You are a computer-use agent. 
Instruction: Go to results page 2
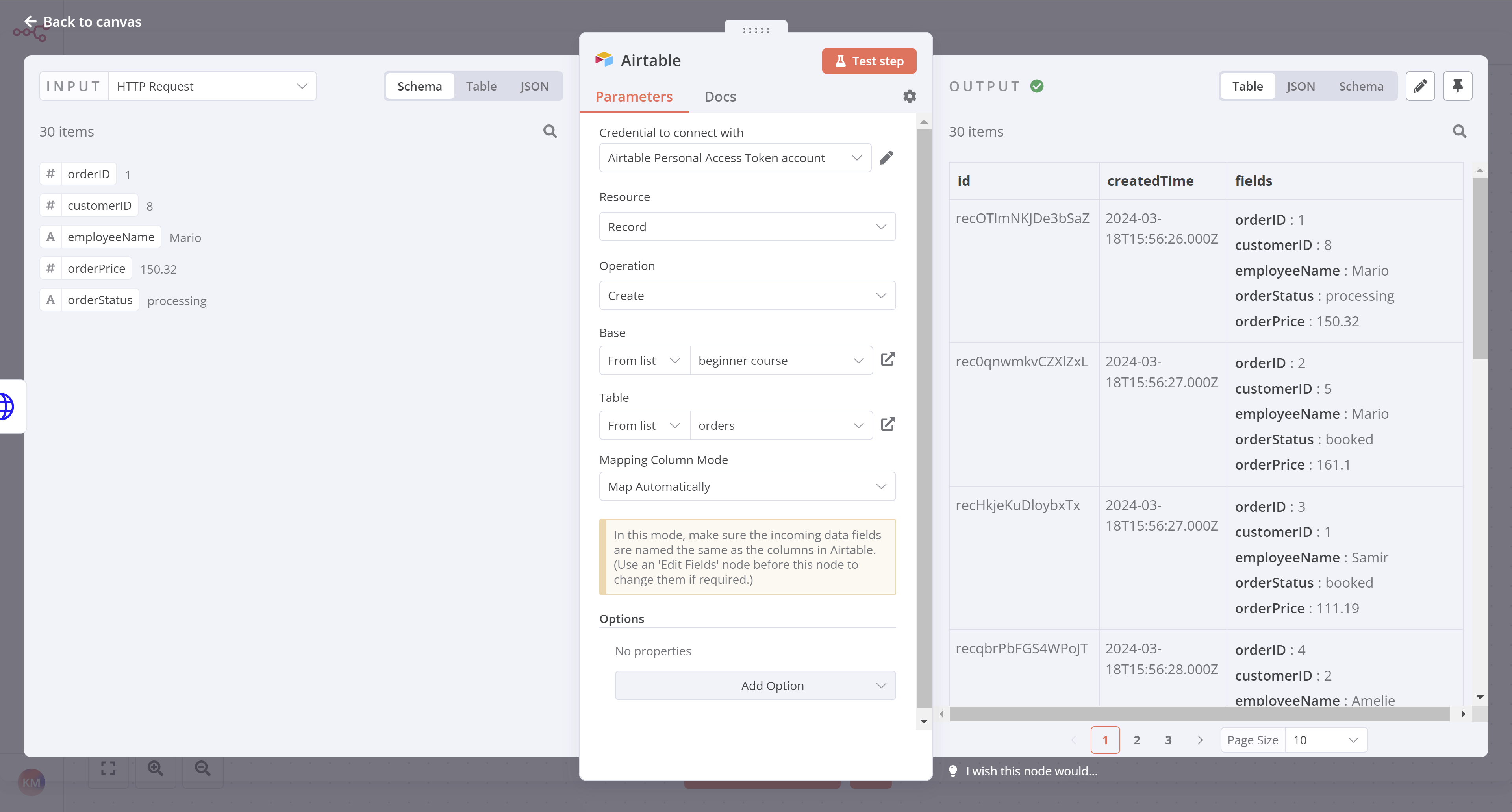coord(1137,740)
